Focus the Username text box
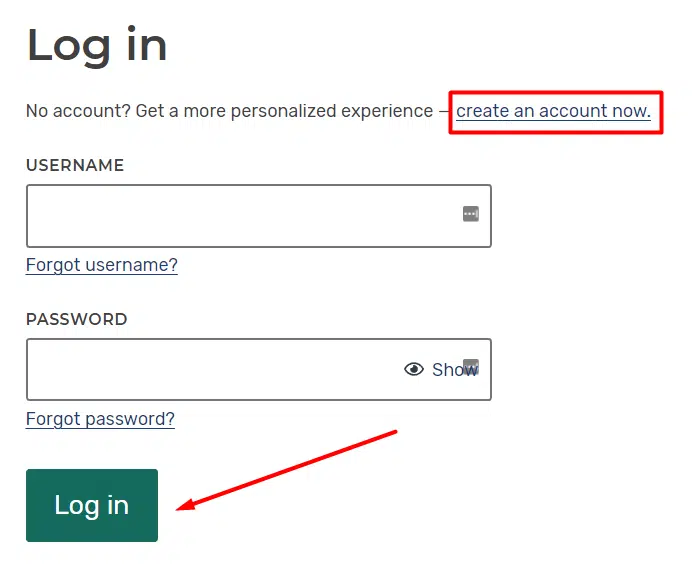Image resolution: width=699 pixels, height=574 pixels. point(240,216)
